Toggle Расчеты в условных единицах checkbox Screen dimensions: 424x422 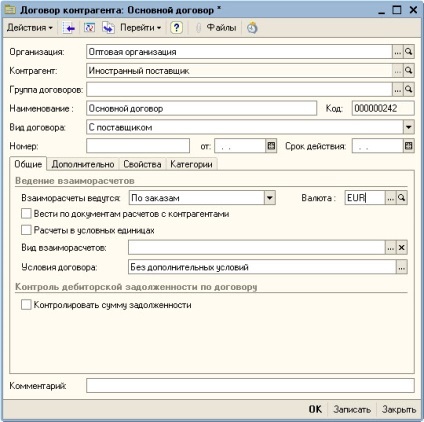coord(26,230)
